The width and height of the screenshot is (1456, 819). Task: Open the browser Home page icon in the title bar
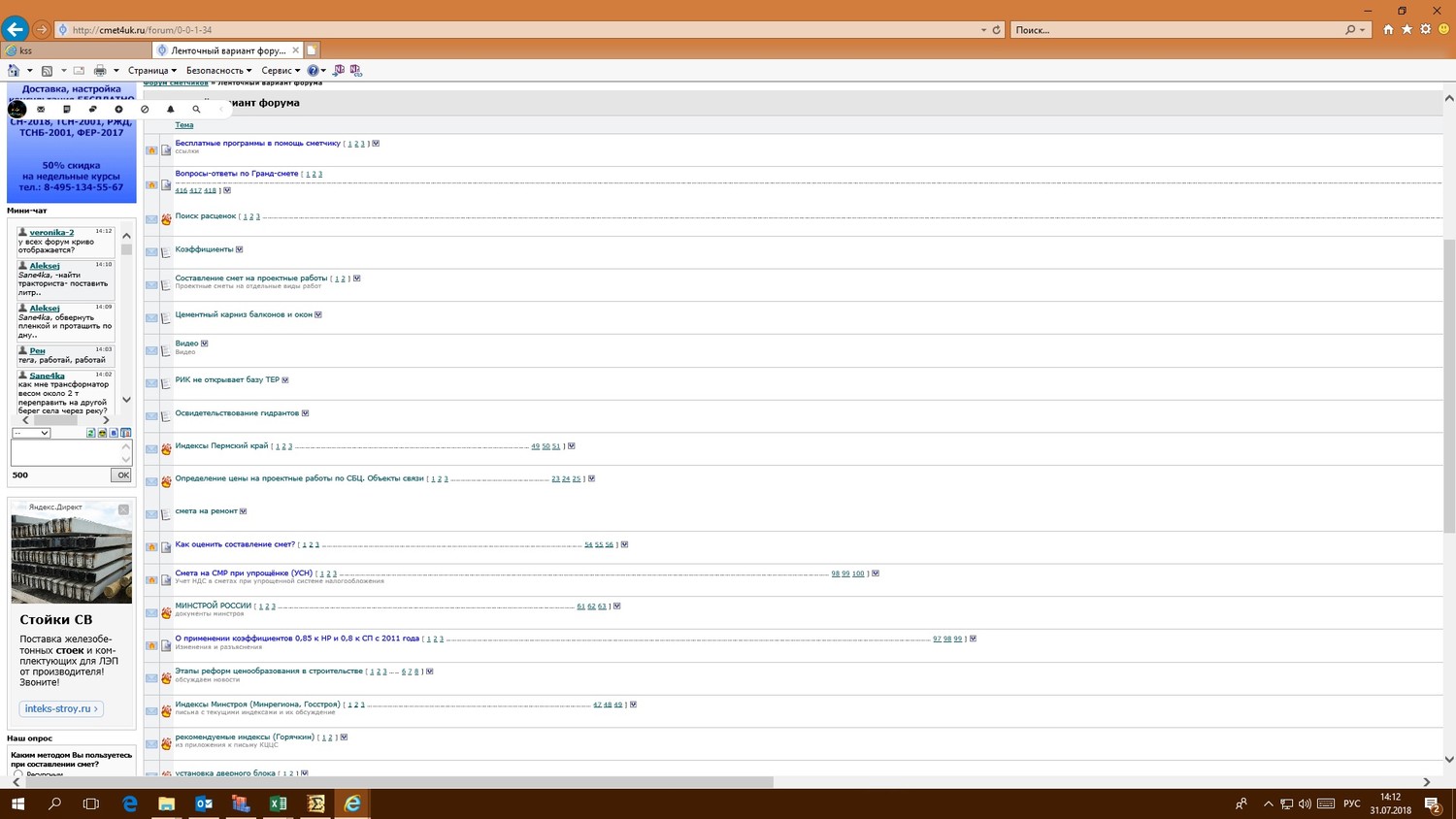click(1388, 29)
